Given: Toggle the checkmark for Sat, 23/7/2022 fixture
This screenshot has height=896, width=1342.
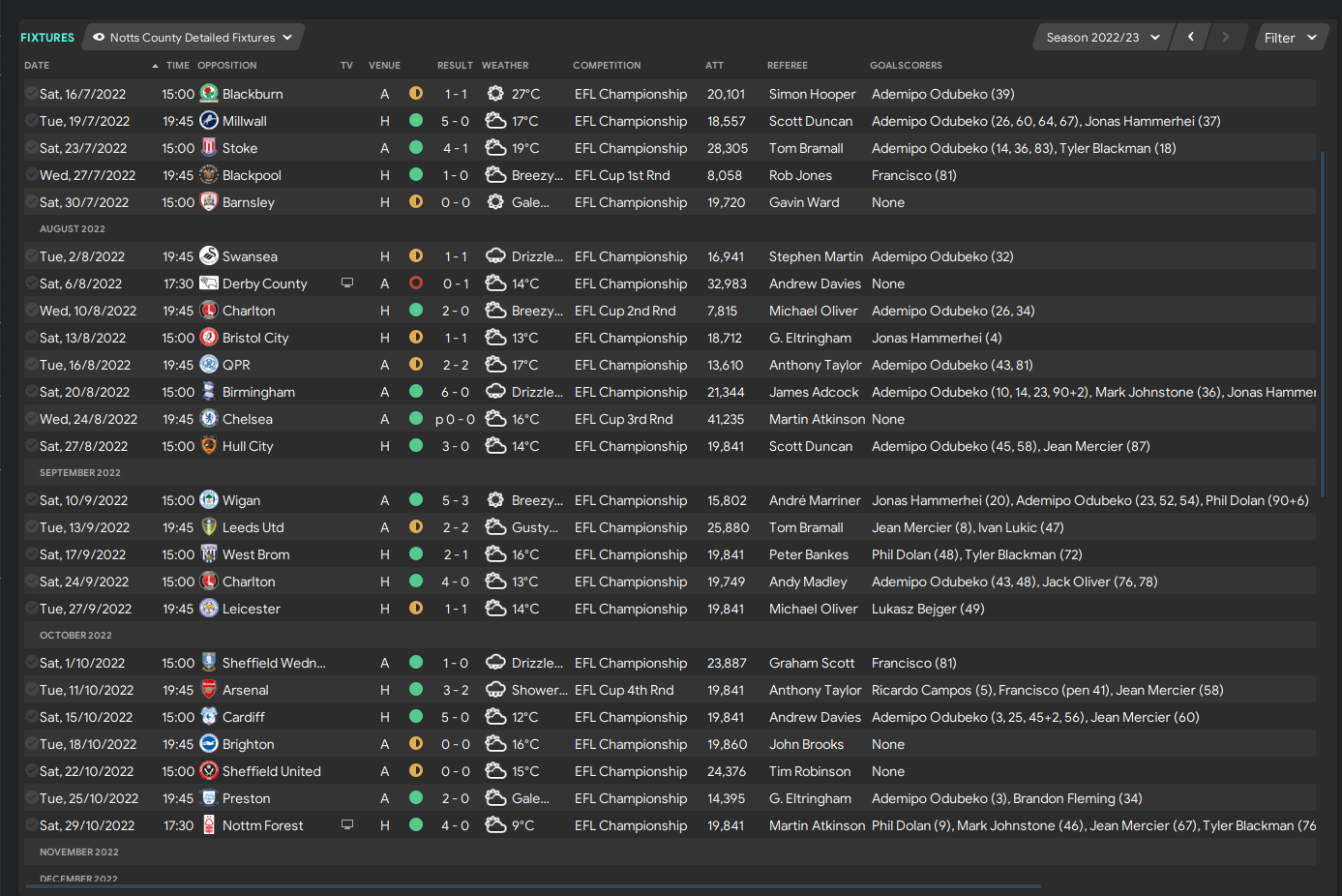Looking at the screenshot, I should (x=31, y=148).
